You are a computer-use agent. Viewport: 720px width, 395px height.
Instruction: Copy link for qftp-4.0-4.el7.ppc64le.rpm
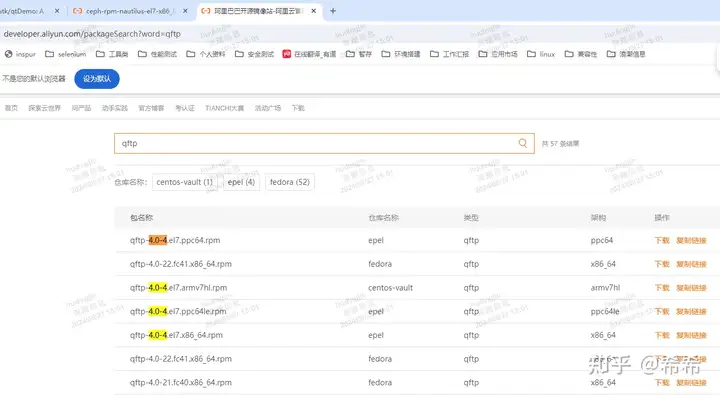click(691, 311)
